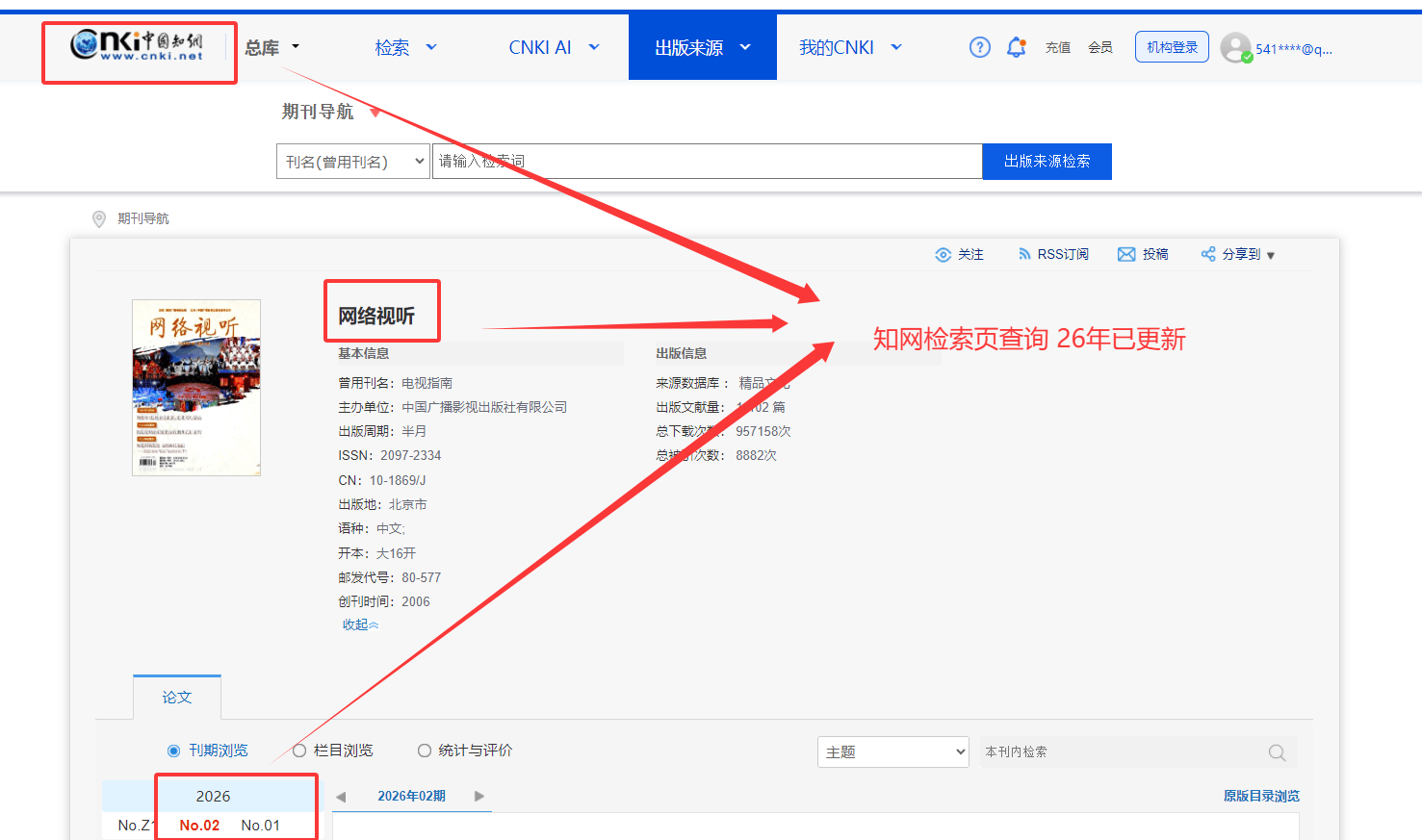
Task: Click the 期刊导航 breadcrumb link
Action: (143, 219)
